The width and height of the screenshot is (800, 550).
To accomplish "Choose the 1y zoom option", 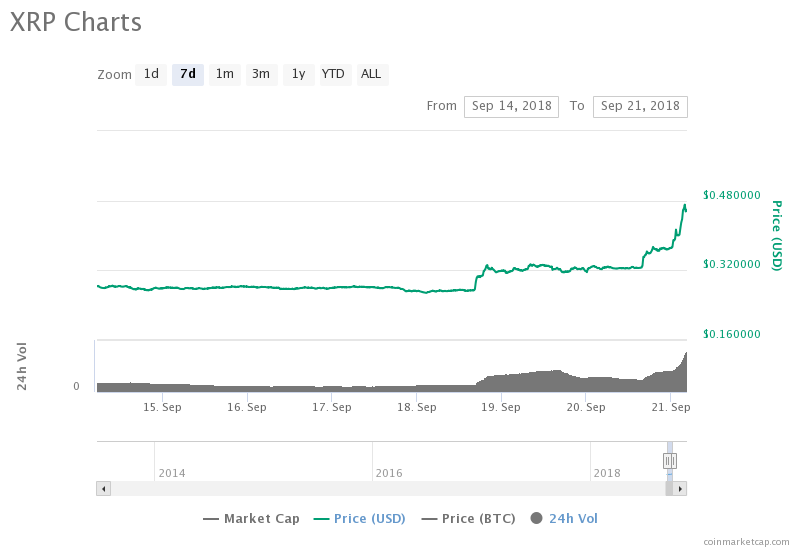I will coord(298,74).
